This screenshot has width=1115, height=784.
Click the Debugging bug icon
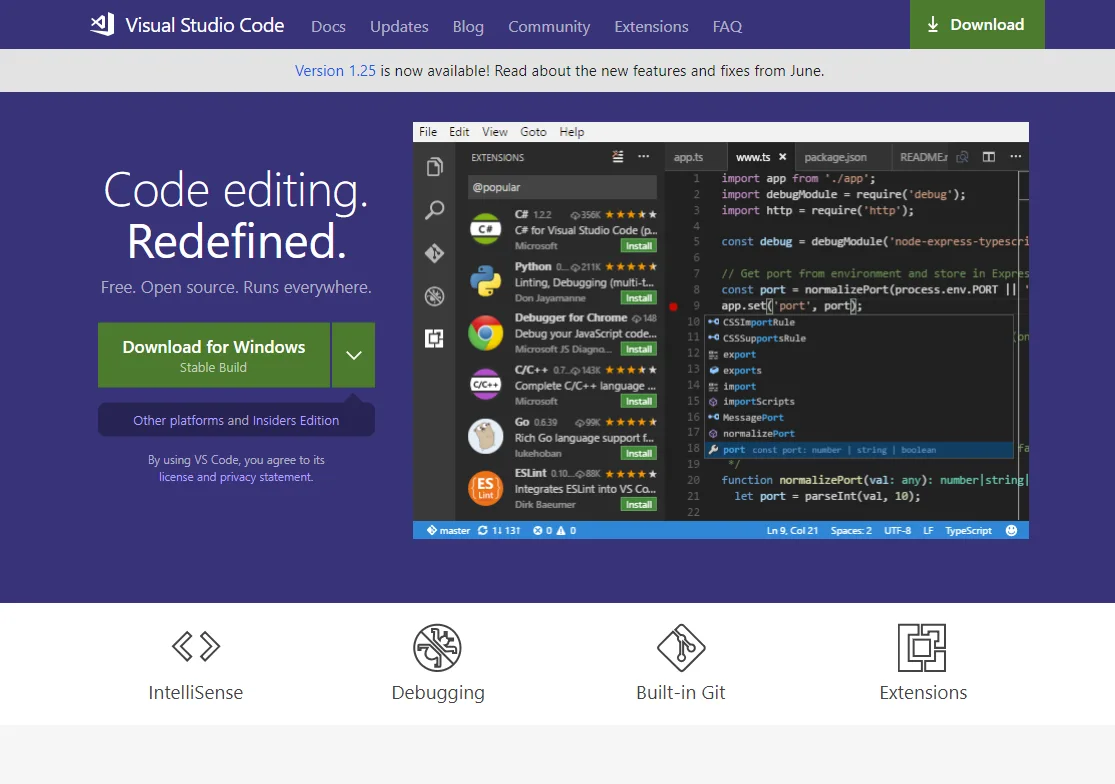tap(437, 648)
